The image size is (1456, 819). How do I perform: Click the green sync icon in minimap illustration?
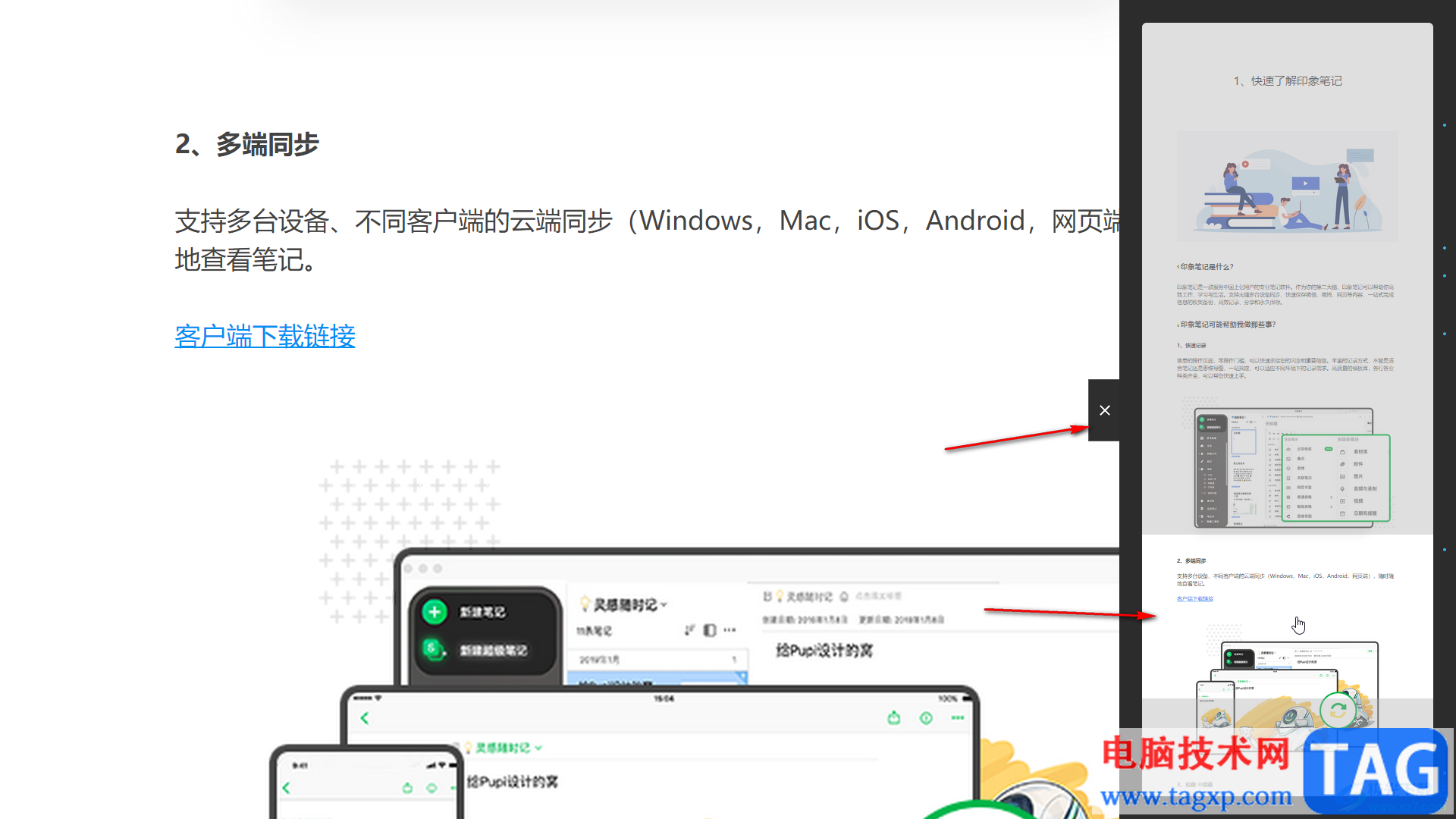1338,711
